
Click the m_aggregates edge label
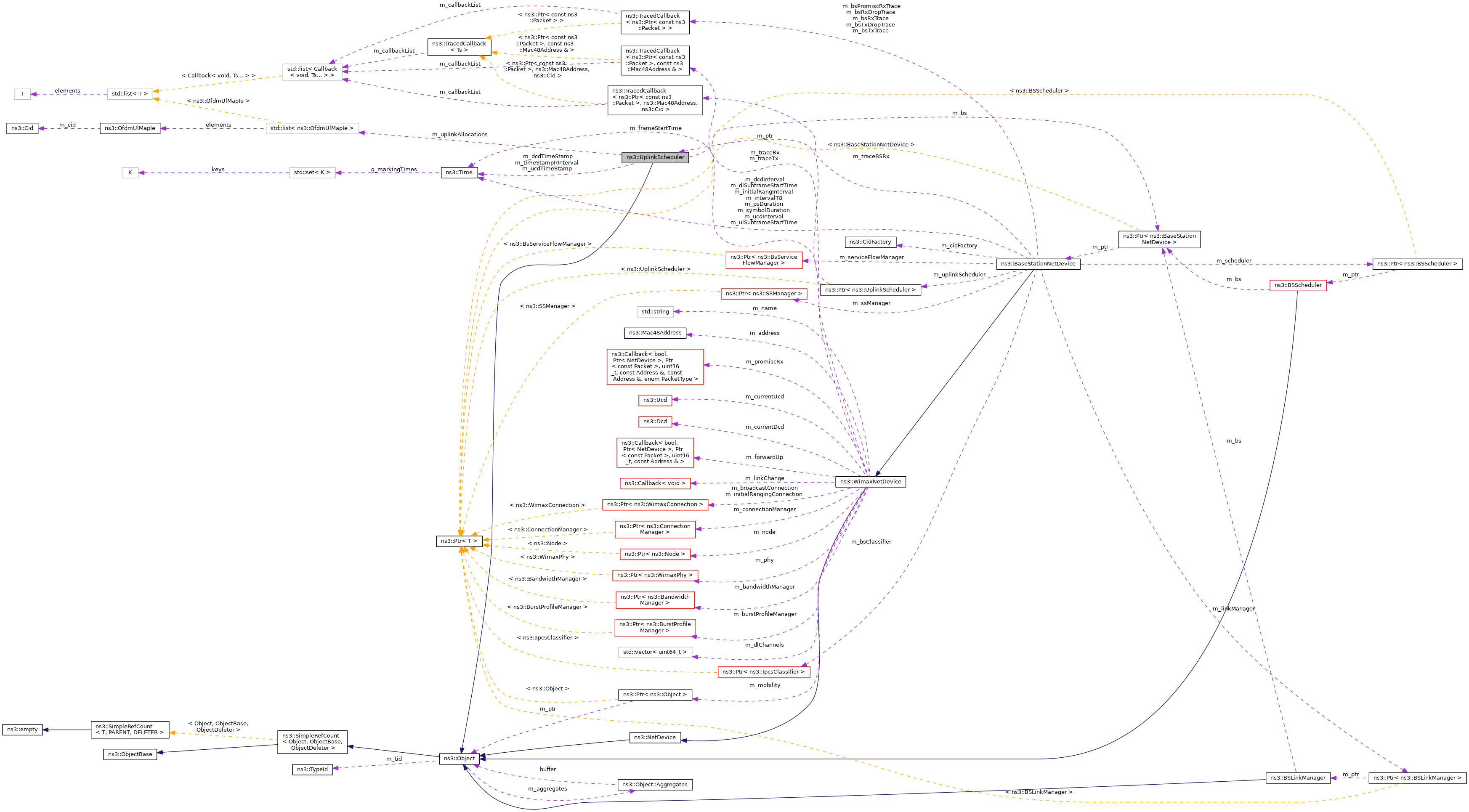(x=547, y=789)
